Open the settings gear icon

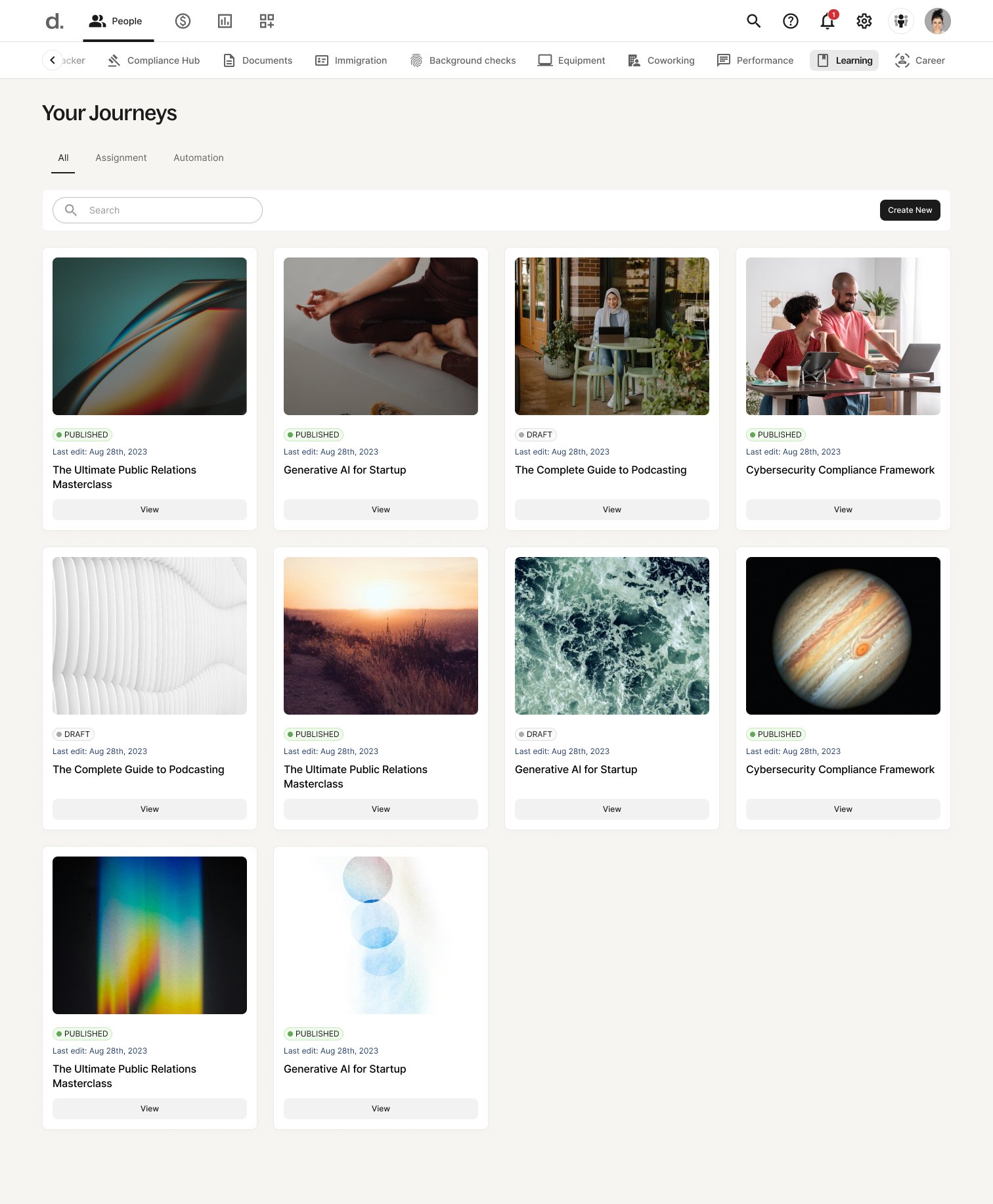point(864,21)
